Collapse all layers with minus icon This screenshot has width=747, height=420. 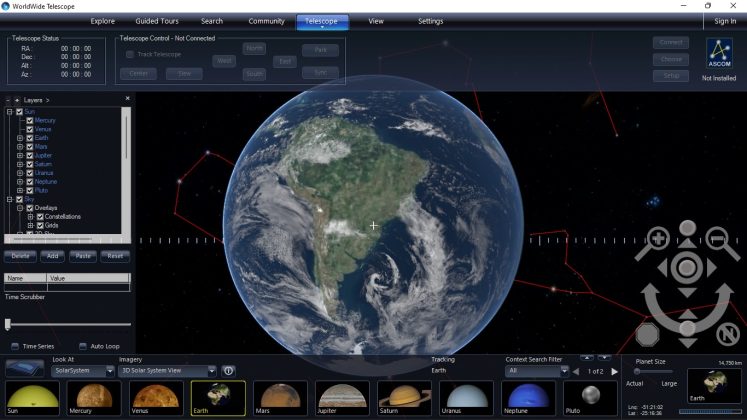point(8,100)
